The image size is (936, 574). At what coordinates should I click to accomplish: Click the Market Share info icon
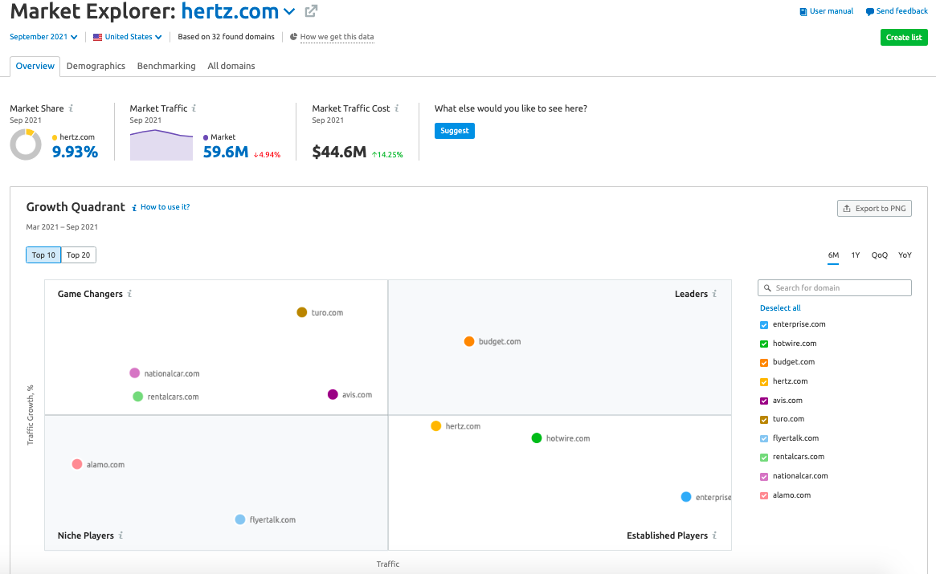click(71, 108)
